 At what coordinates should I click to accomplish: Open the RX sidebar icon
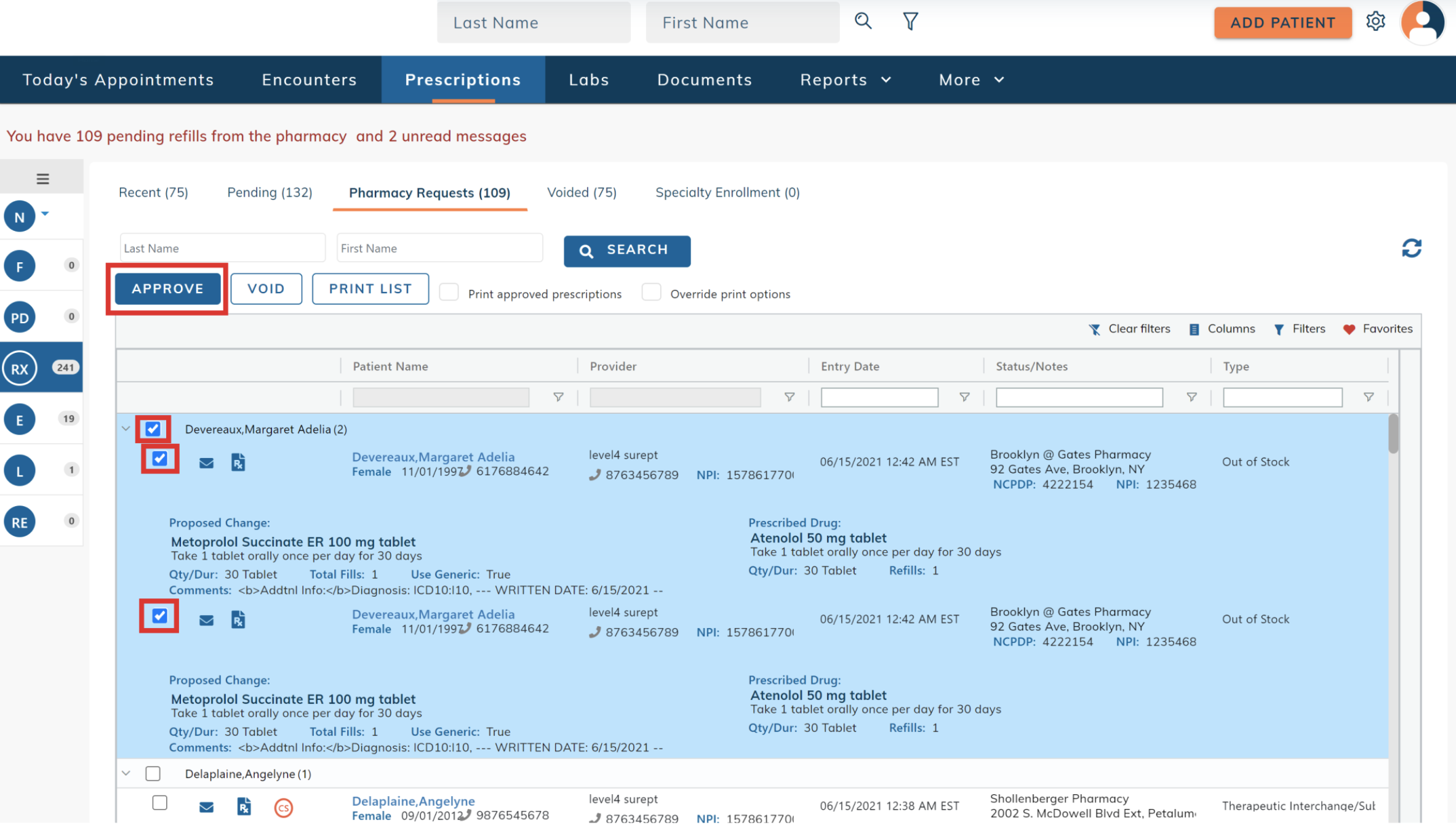pos(20,368)
